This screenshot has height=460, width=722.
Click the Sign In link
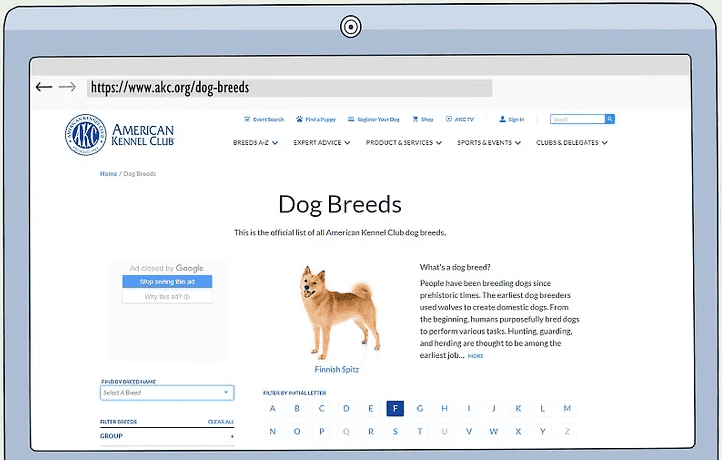point(516,119)
